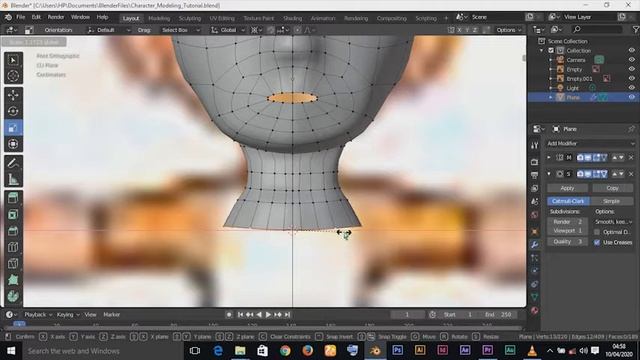
Task: Open the Smooth, keep corners dropdown
Action: 613,222
